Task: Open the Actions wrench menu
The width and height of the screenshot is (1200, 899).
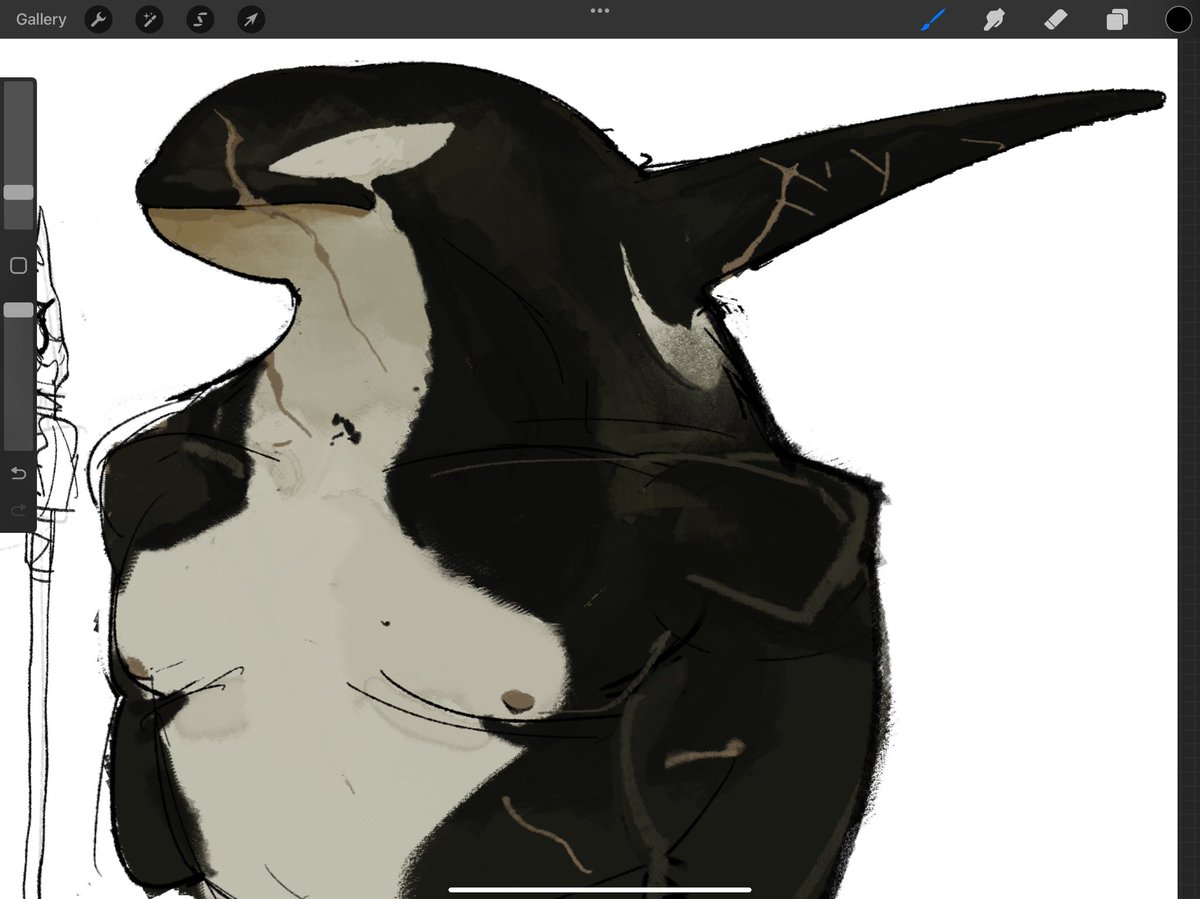Action: tap(98, 19)
